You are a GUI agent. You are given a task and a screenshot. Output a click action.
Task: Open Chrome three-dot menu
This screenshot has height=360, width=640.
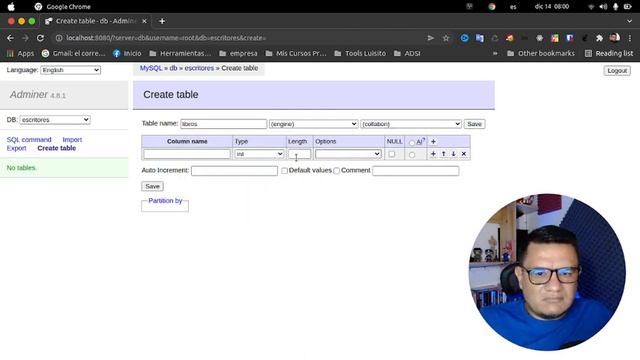(630, 38)
